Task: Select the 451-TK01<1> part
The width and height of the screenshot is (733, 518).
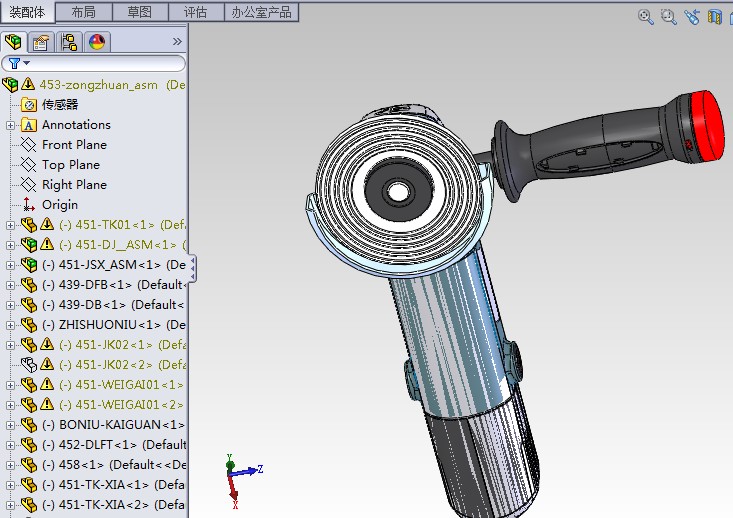Action: click(122, 225)
